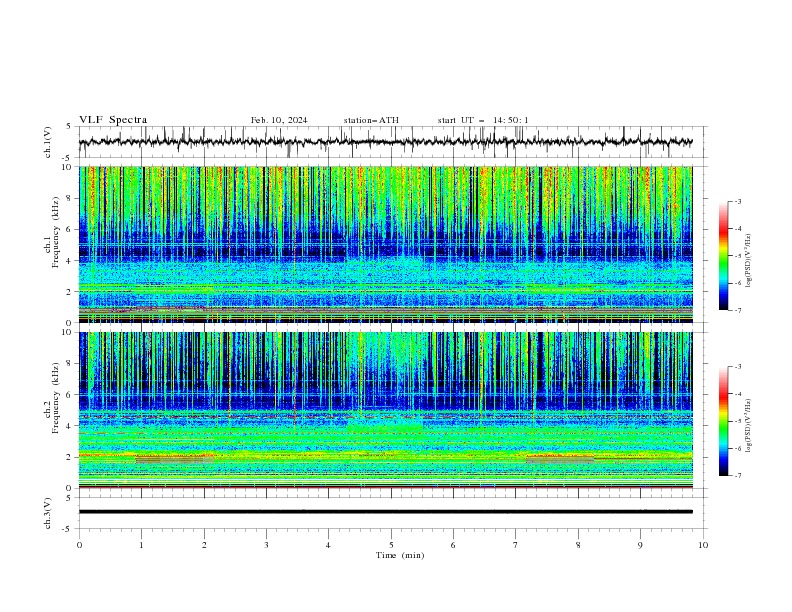The image size is (792, 612).
Task: Select the "Time (min)" axis label
Action: pyautogui.click(x=400, y=555)
